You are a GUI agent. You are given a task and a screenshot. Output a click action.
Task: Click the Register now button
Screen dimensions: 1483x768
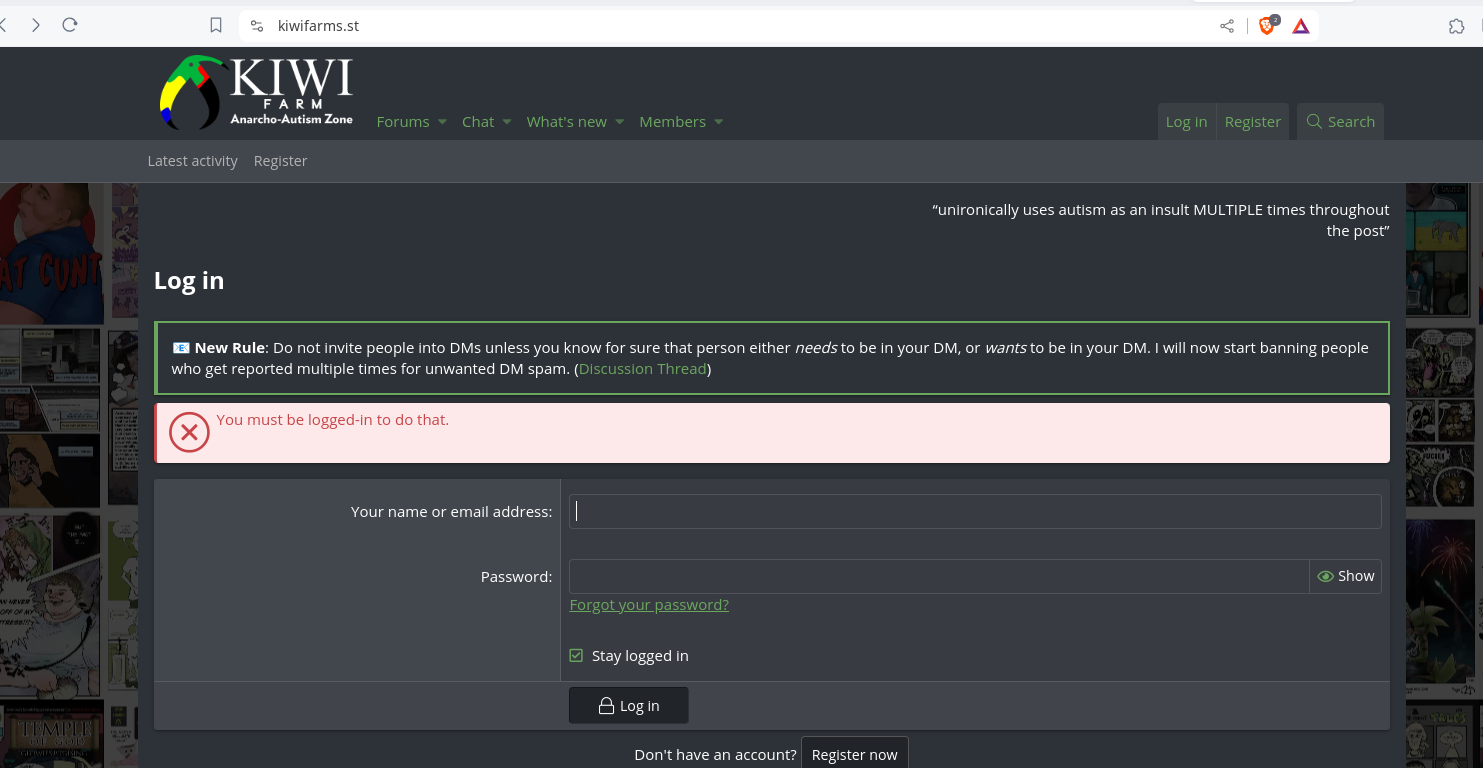coord(855,755)
